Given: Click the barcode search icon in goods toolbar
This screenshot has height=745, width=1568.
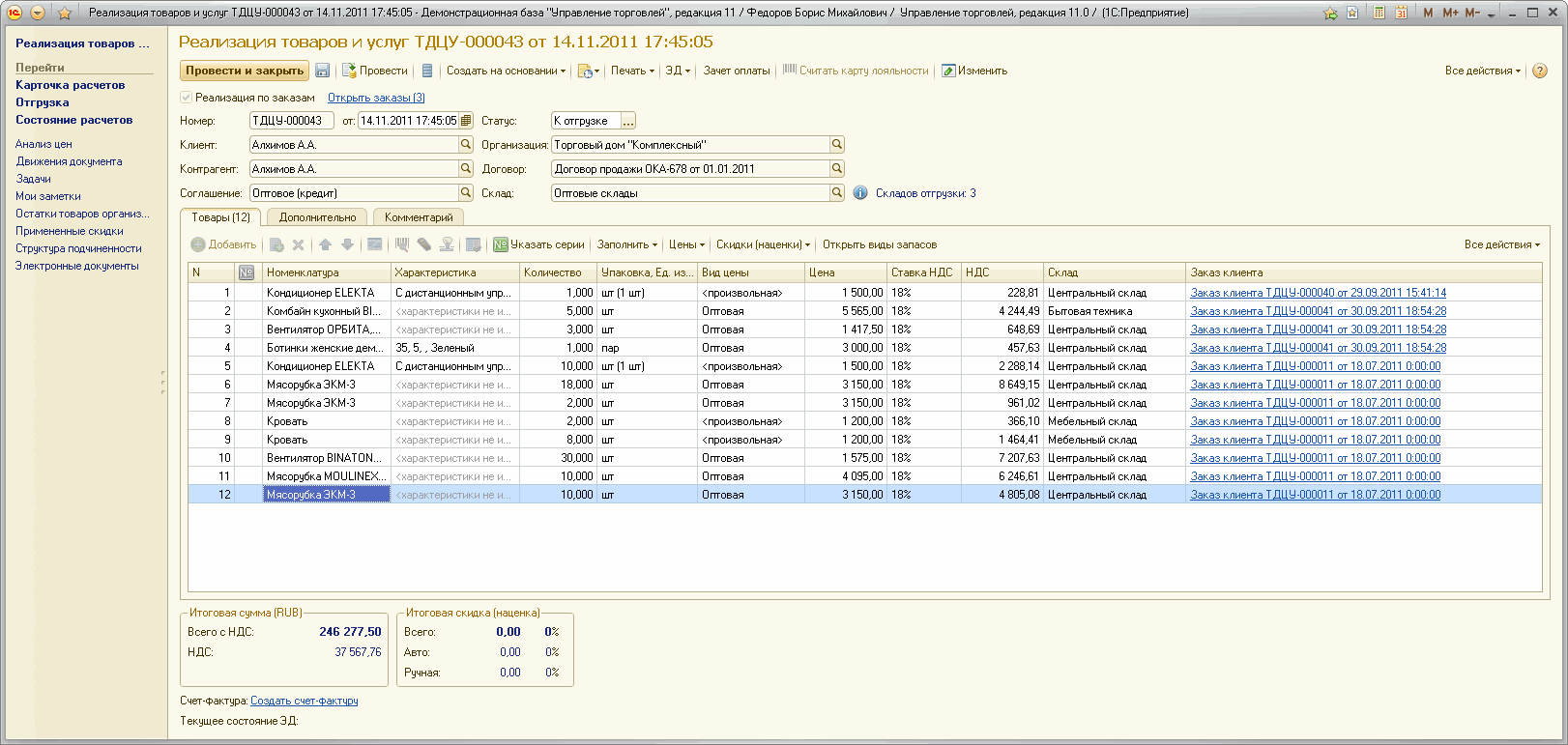Looking at the screenshot, I should 402,244.
